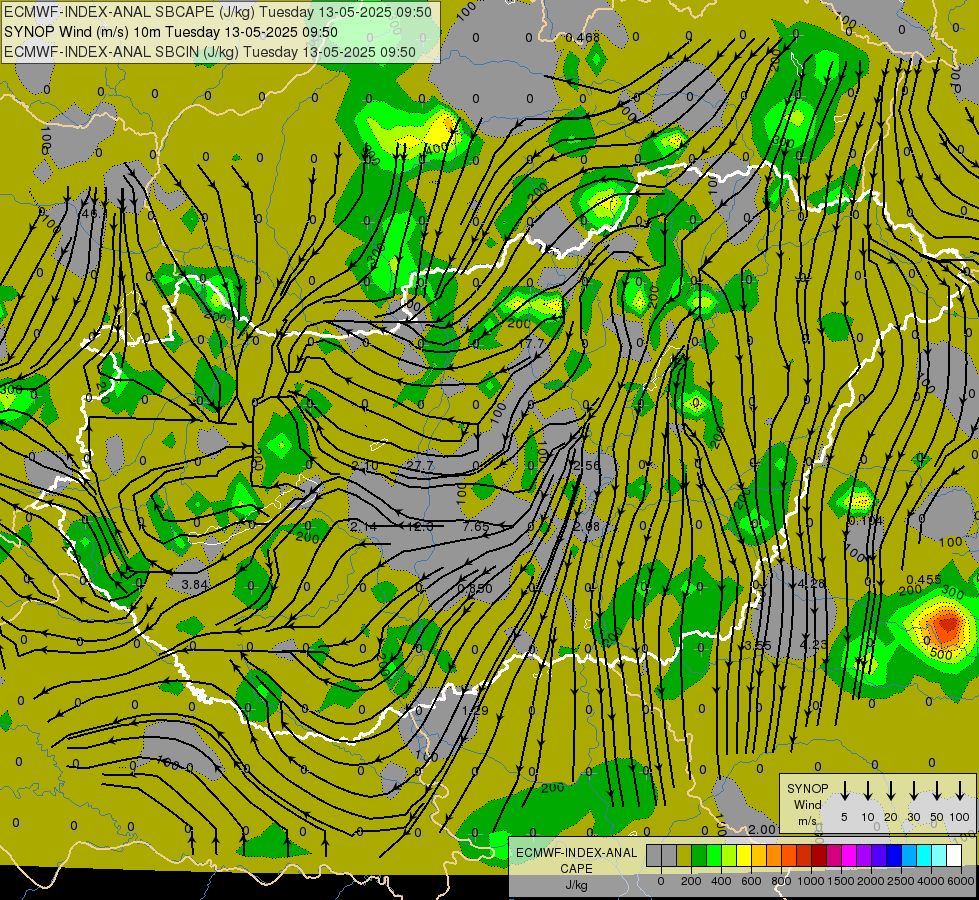Pick the pure yellow CAPE legend swatch
Image resolution: width=979 pixels, height=900 pixels.
pyautogui.click(x=744, y=856)
